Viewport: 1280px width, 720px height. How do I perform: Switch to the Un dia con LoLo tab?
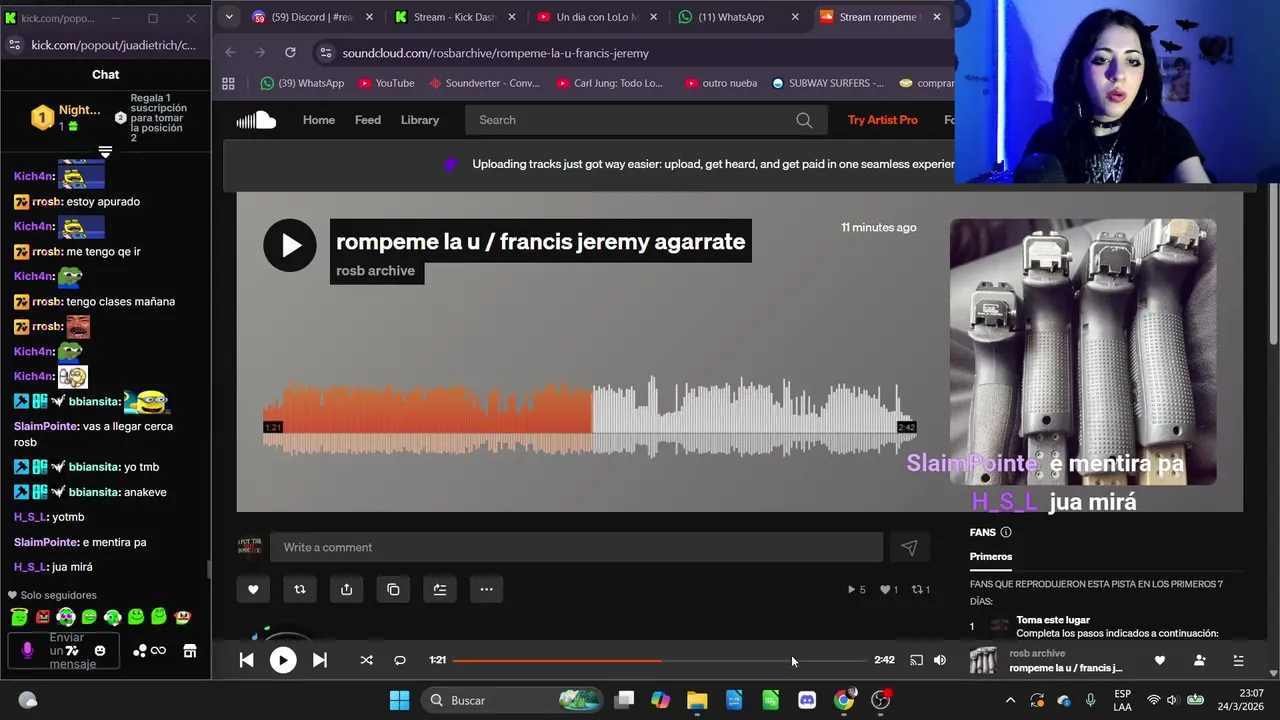point(598,17)
